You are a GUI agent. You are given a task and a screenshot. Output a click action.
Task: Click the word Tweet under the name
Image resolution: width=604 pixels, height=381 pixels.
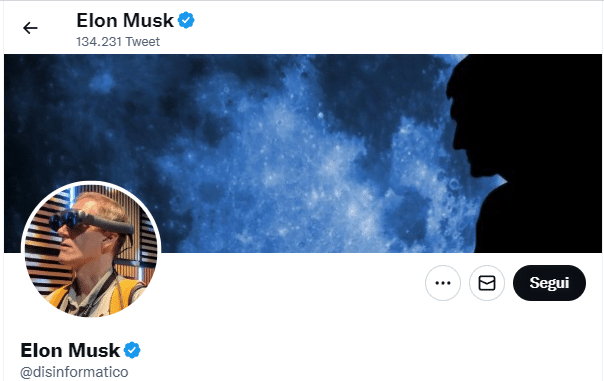point(143,42)
